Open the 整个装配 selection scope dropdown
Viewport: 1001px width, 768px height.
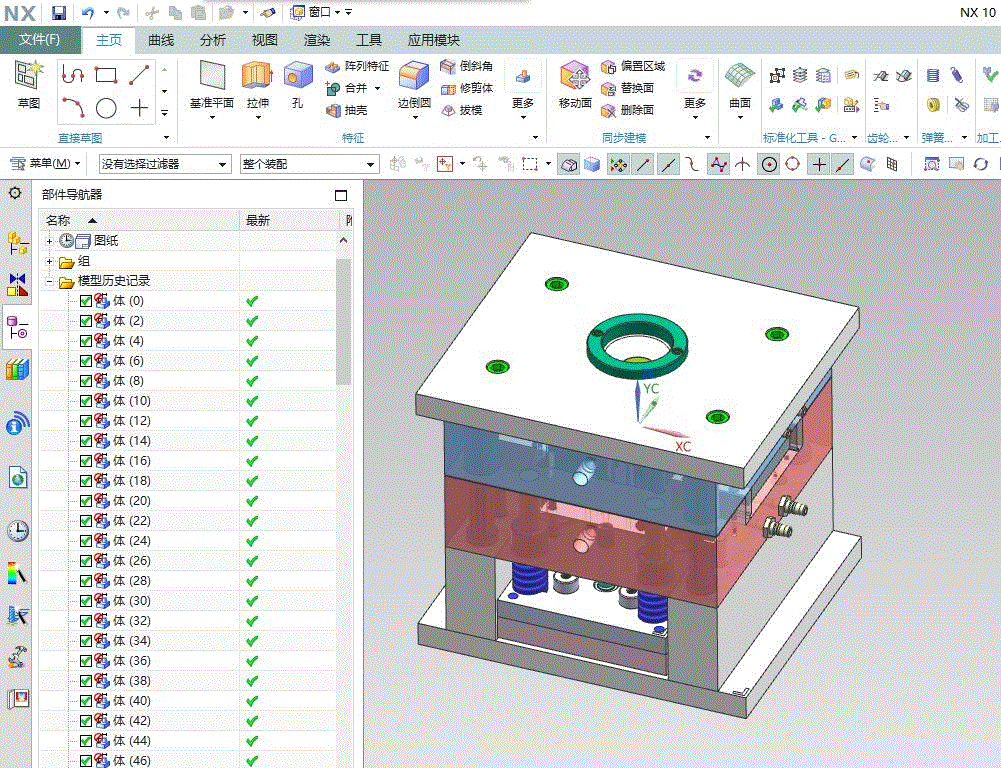click(x=308, y=164)
